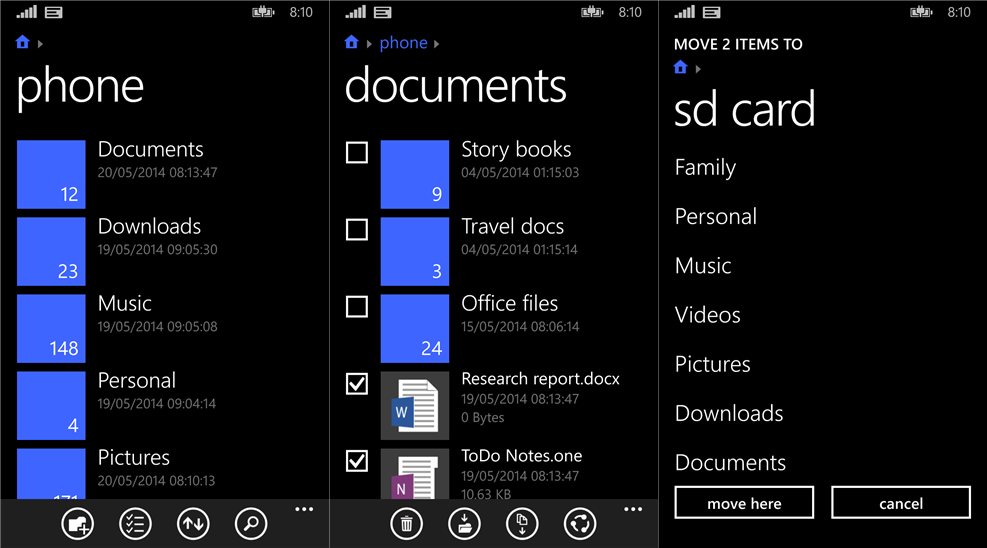Tap 'Pictures' folder name in phone list

[133, 457]
